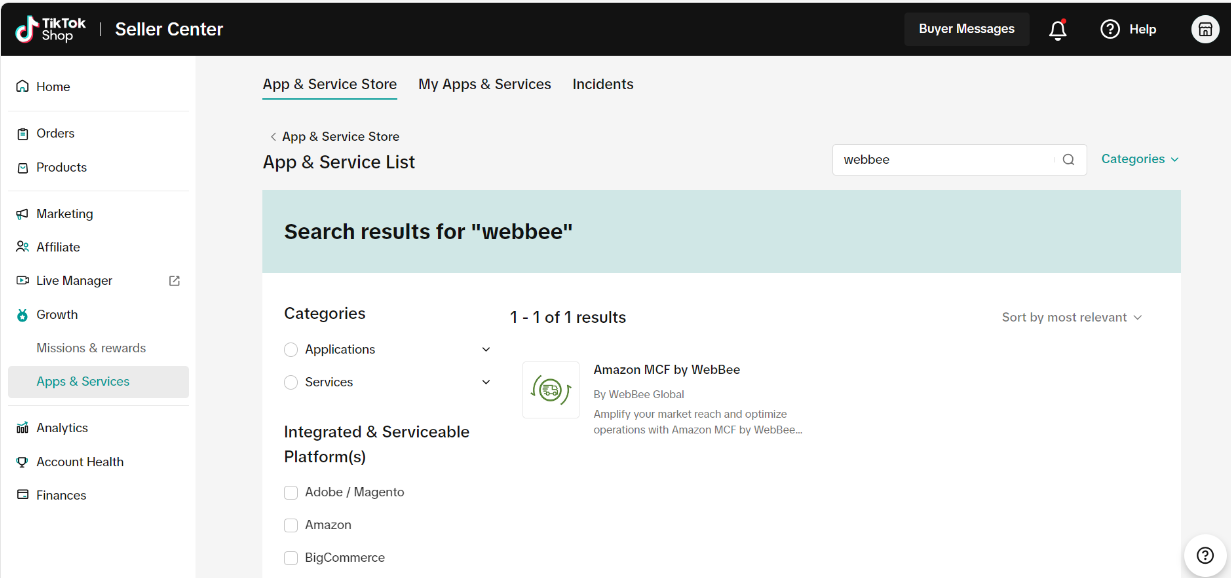
Task: Open the floating help widget icon
Action: pos(1205,555)
